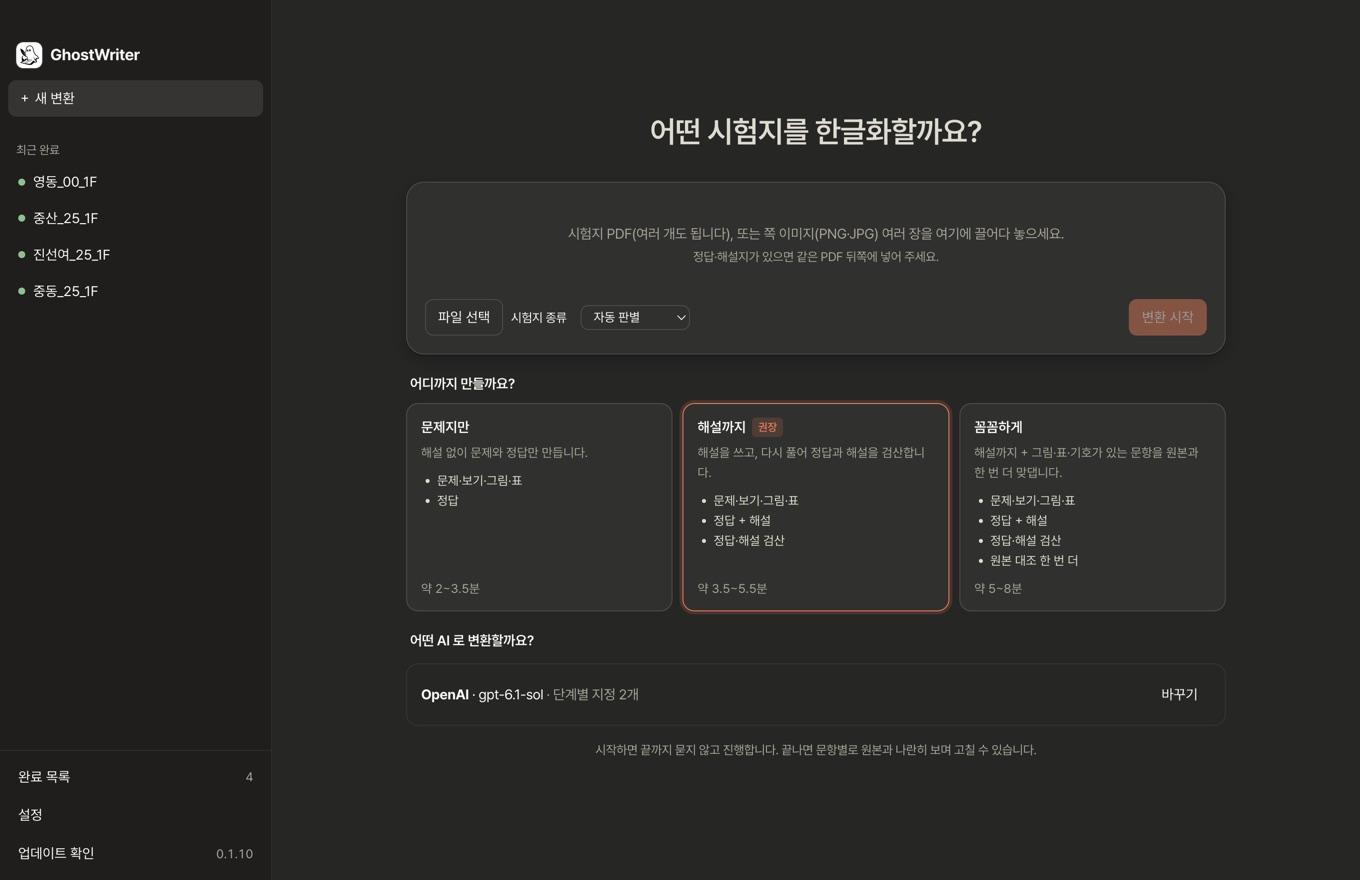Click the GhostWriter ghost logo icon
The image size is (1360, 880).
(x=29, y=55)
